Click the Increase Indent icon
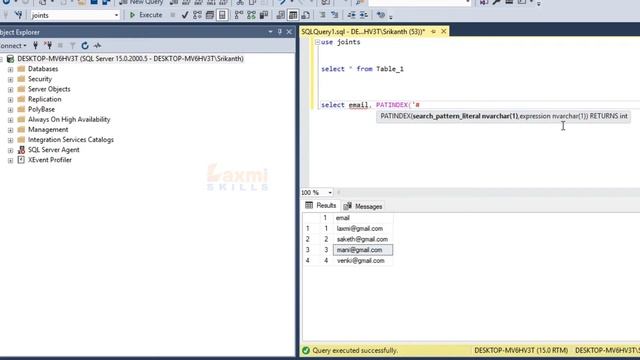This screenshot has width=640, height=360. click(364, 15)
